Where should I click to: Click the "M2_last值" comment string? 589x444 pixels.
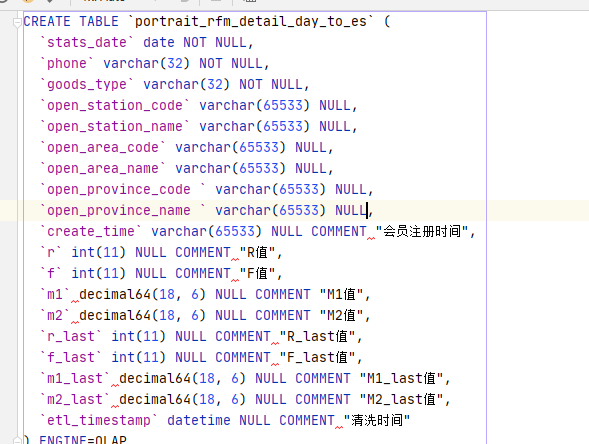[x=402, y=400]
